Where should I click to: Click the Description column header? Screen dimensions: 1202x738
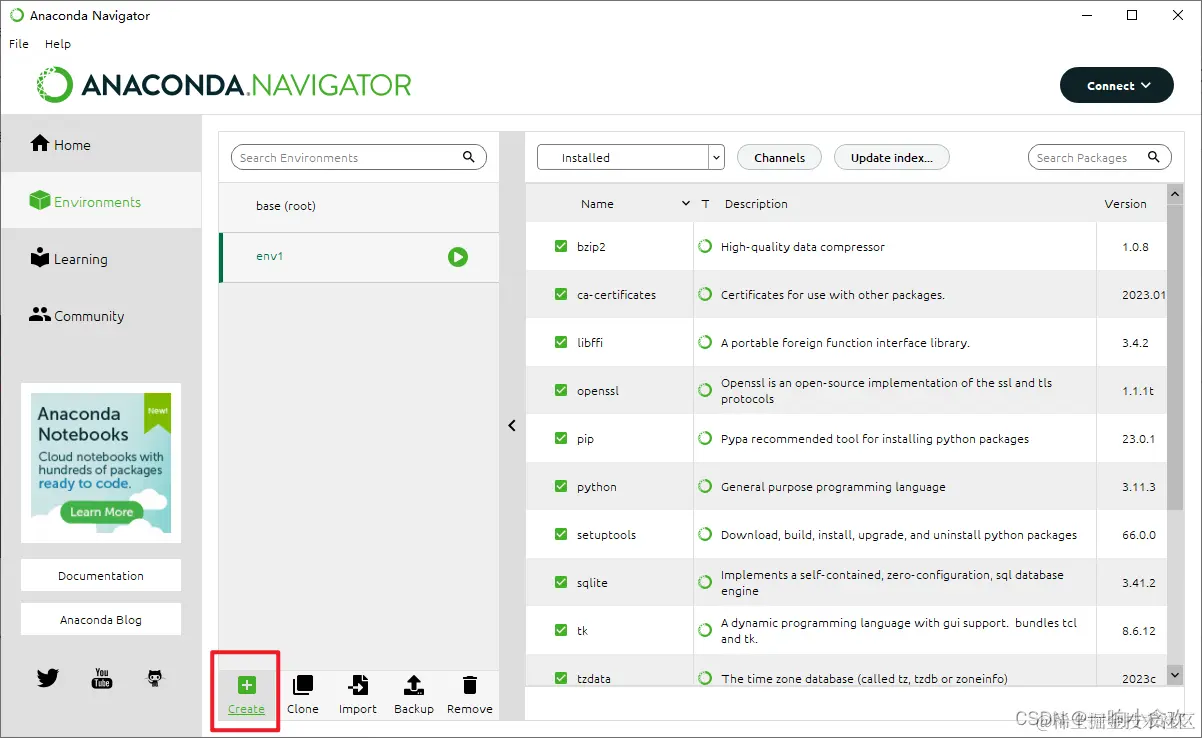coord(756,204)
